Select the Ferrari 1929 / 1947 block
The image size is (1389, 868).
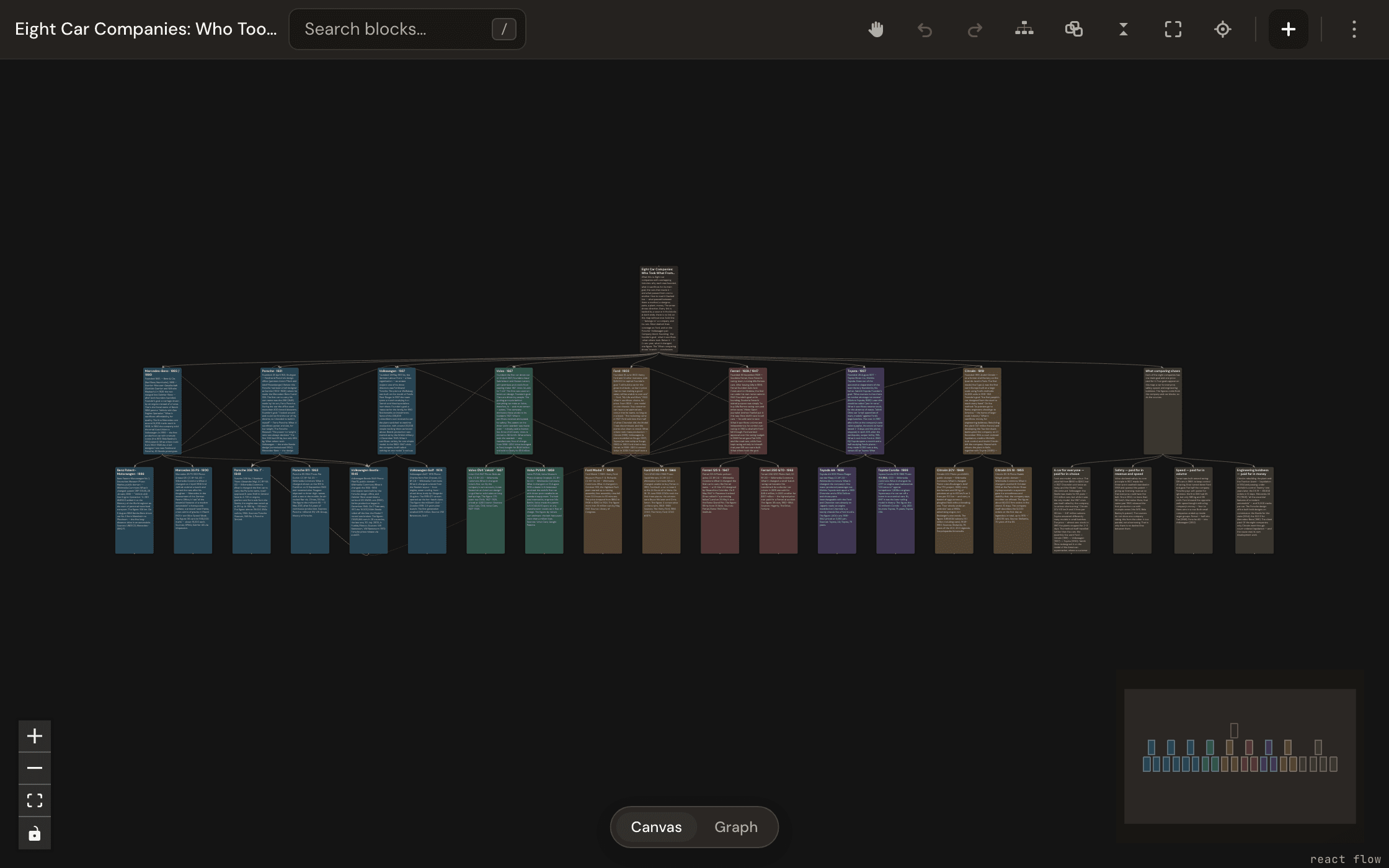[x=748, y=411]
